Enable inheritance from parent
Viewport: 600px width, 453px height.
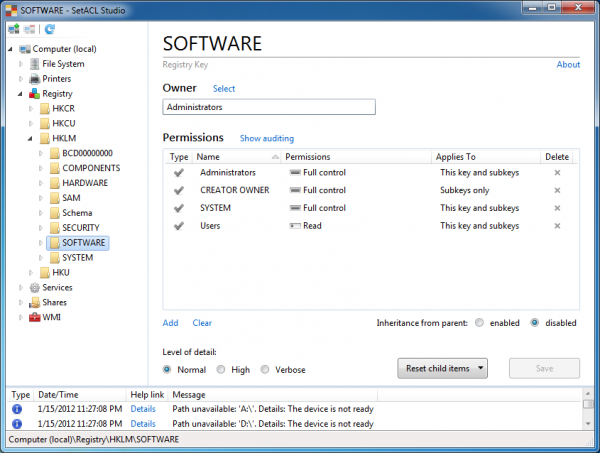(479, 323)
